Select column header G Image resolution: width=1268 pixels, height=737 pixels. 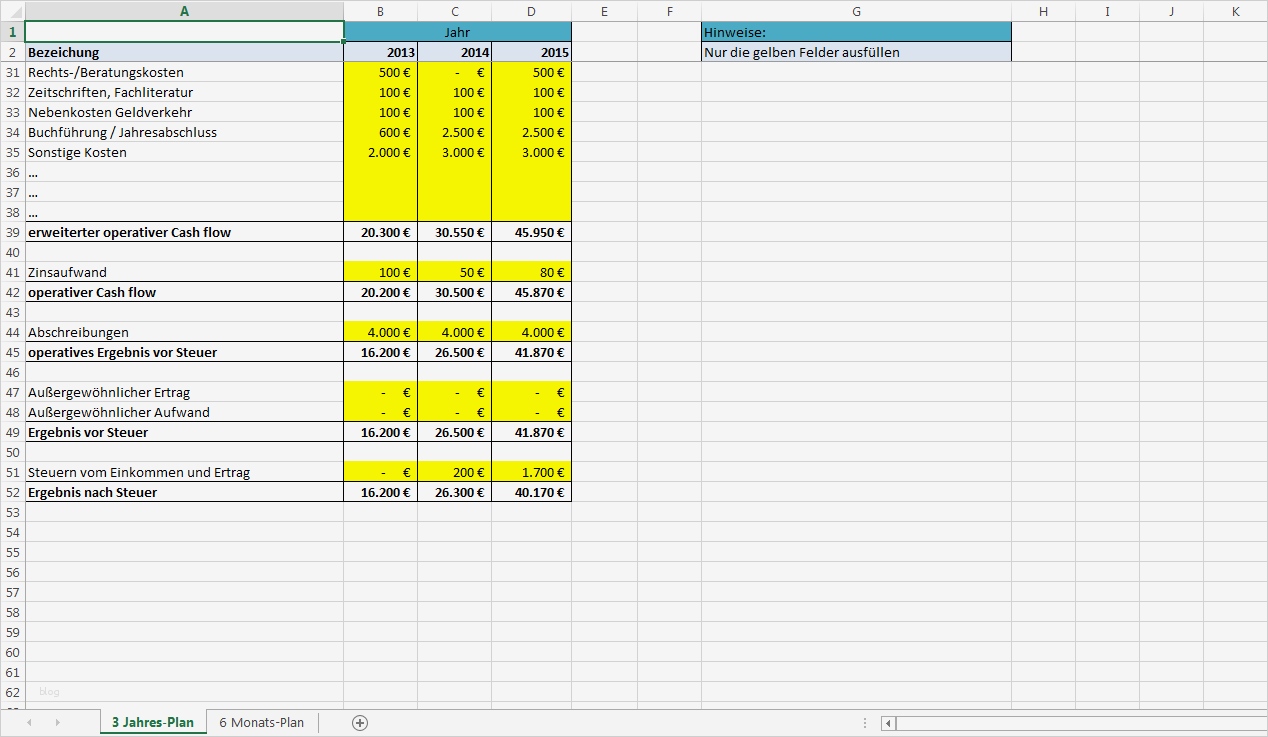coord(856,11)
